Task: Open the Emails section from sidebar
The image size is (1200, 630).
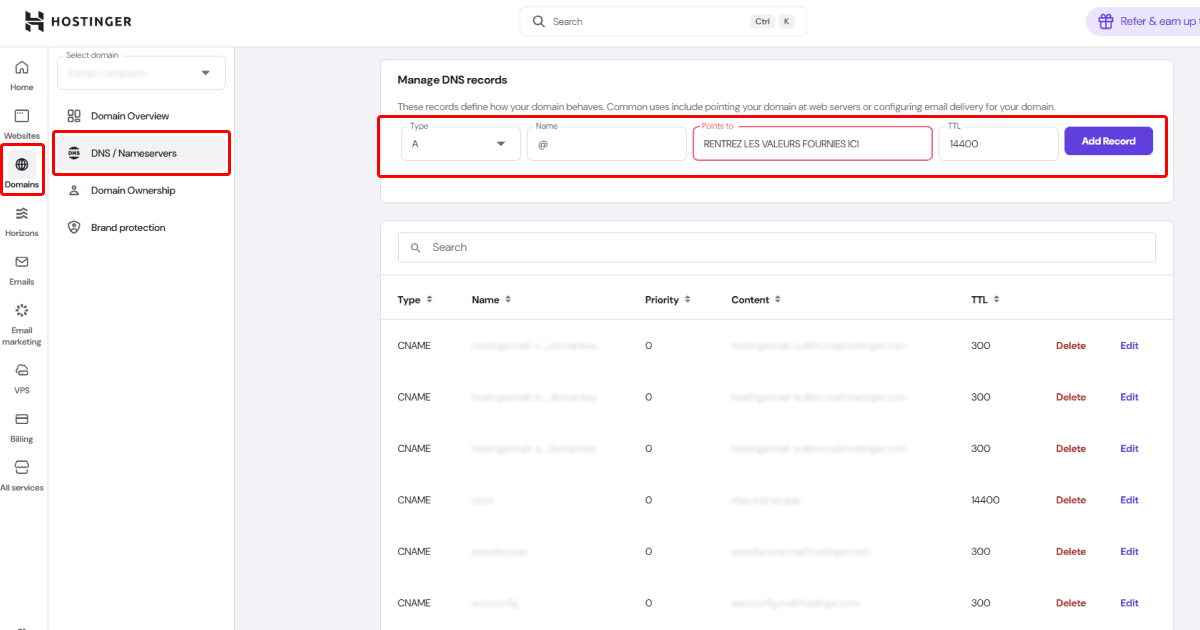Action: point(21,265)
